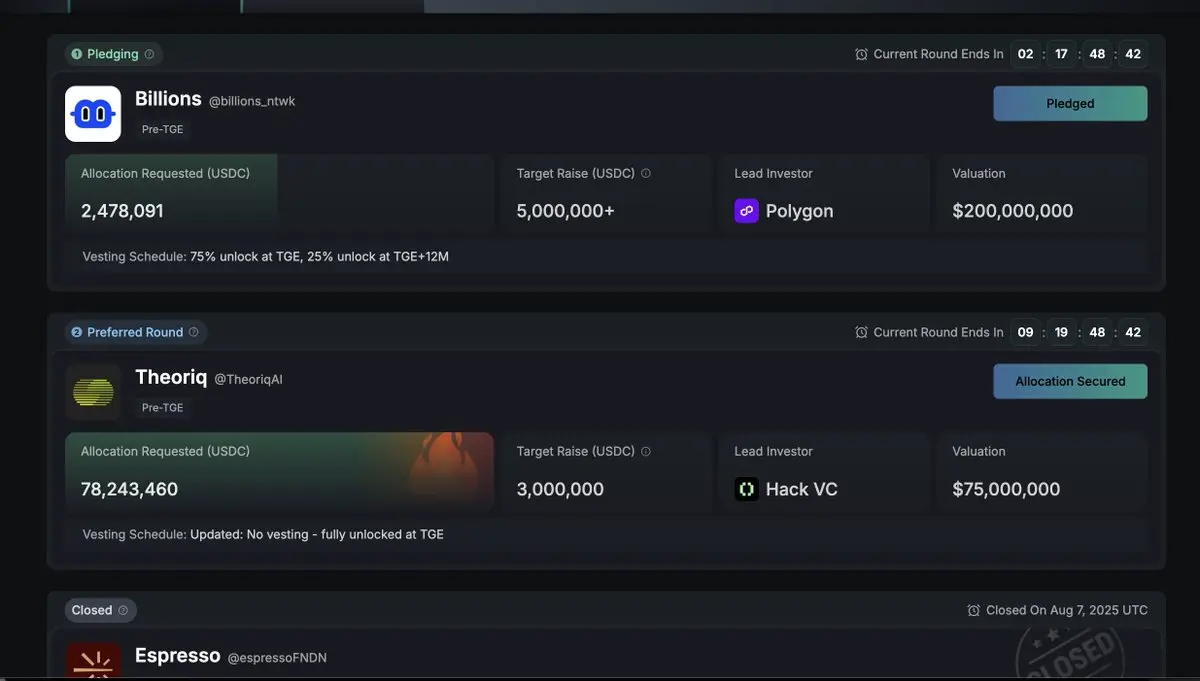The width and height of the screenshot is (1200, 681).
Task: Click 'Closed On Aug 7, 2025 UTC' text
Action: (x=1067, y=610)
